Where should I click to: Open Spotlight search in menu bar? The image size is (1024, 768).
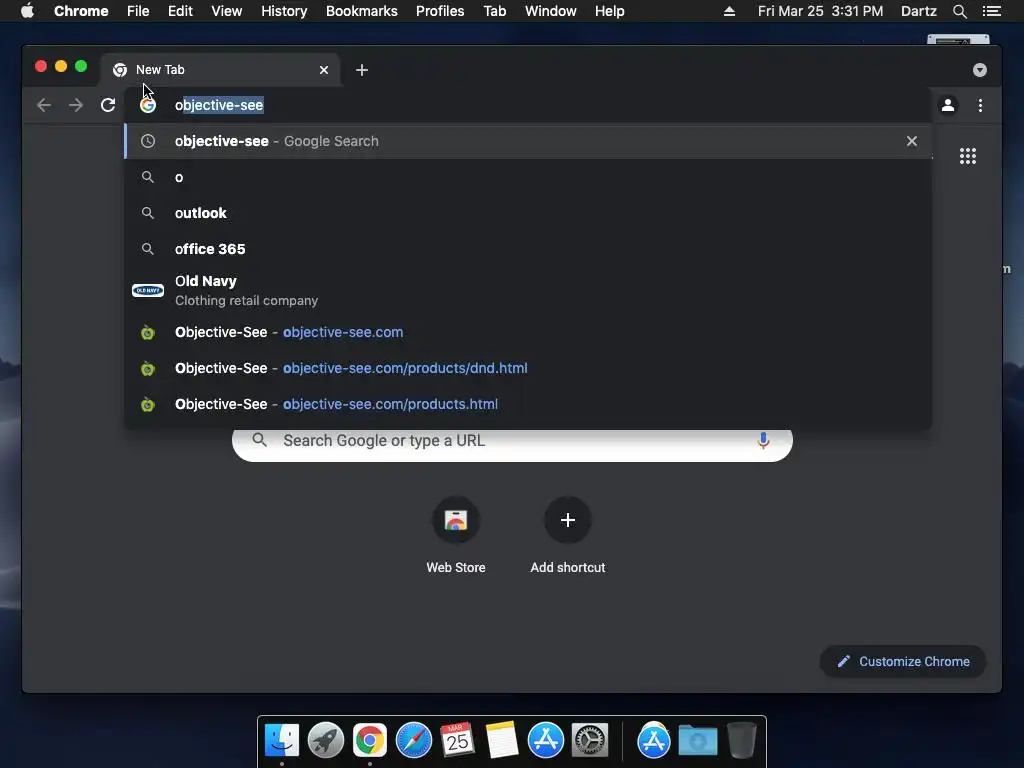[x=959, y=11]
